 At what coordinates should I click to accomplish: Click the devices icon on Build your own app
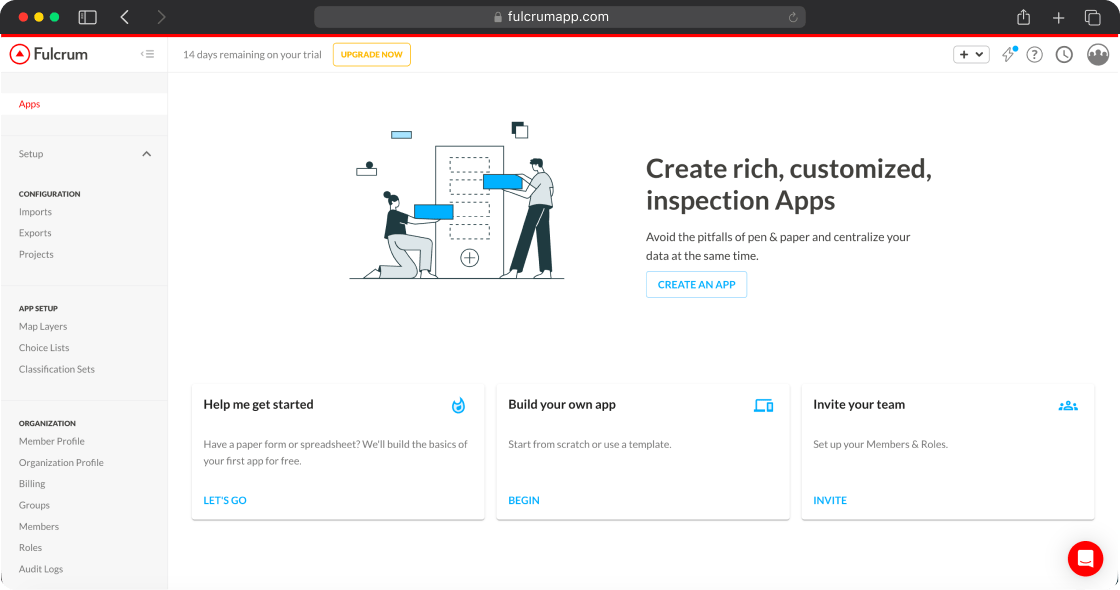(x=764, y=406)
